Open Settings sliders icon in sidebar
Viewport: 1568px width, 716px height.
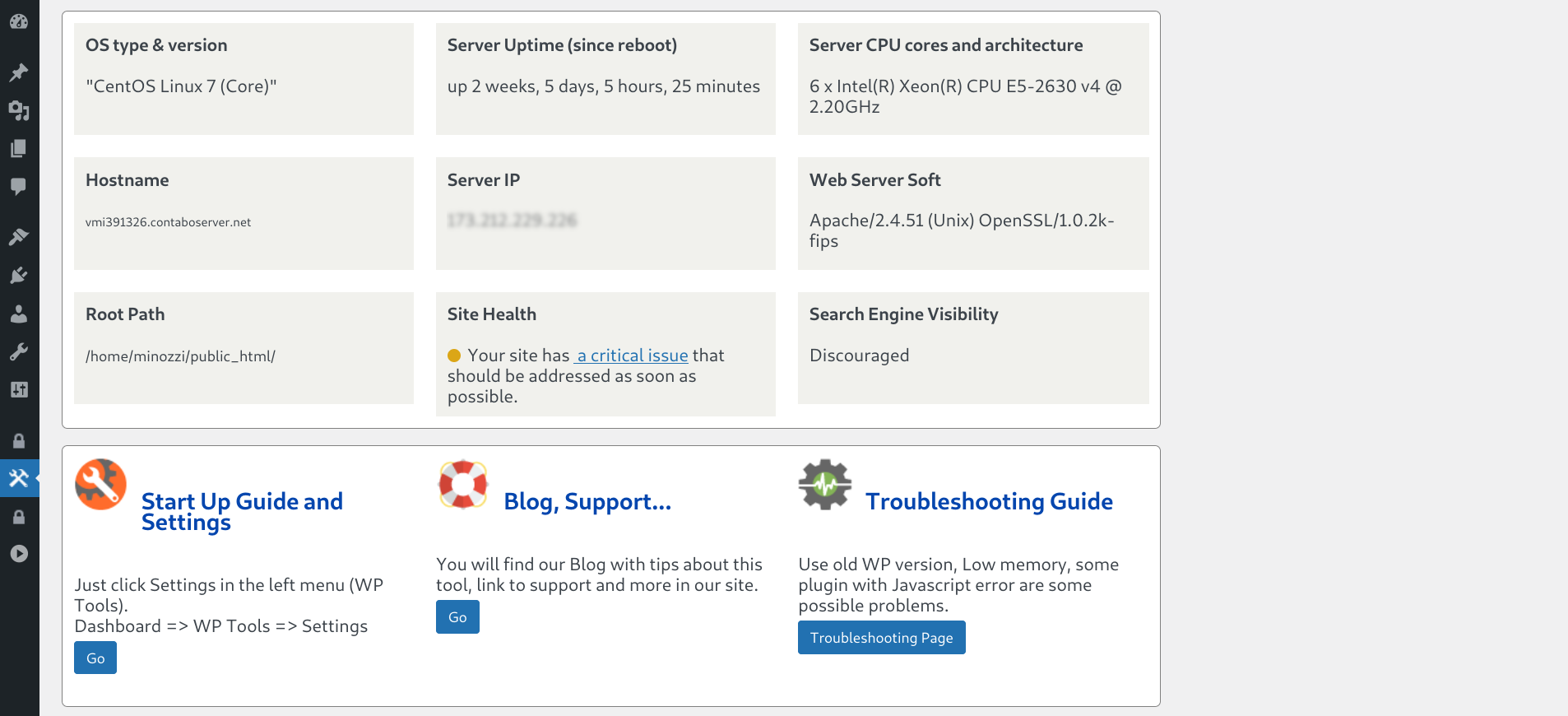(x=19, y=389)
